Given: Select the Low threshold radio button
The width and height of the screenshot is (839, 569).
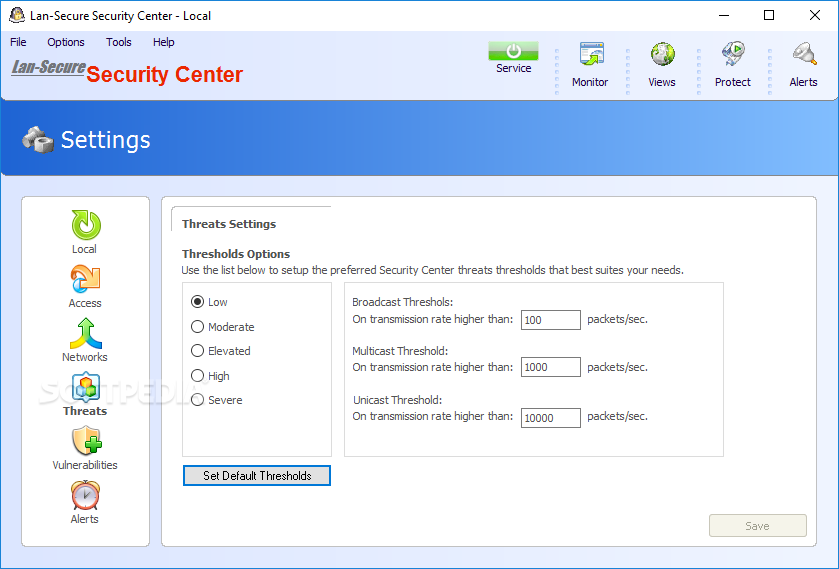Looking at the screenshot, I should pyautogui.click(x=197, y=302).
